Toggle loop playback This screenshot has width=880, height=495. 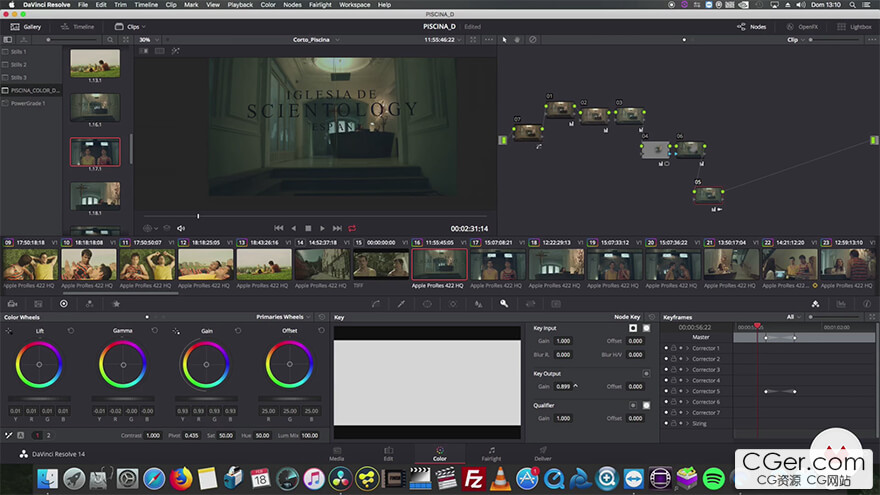(352, 228)
